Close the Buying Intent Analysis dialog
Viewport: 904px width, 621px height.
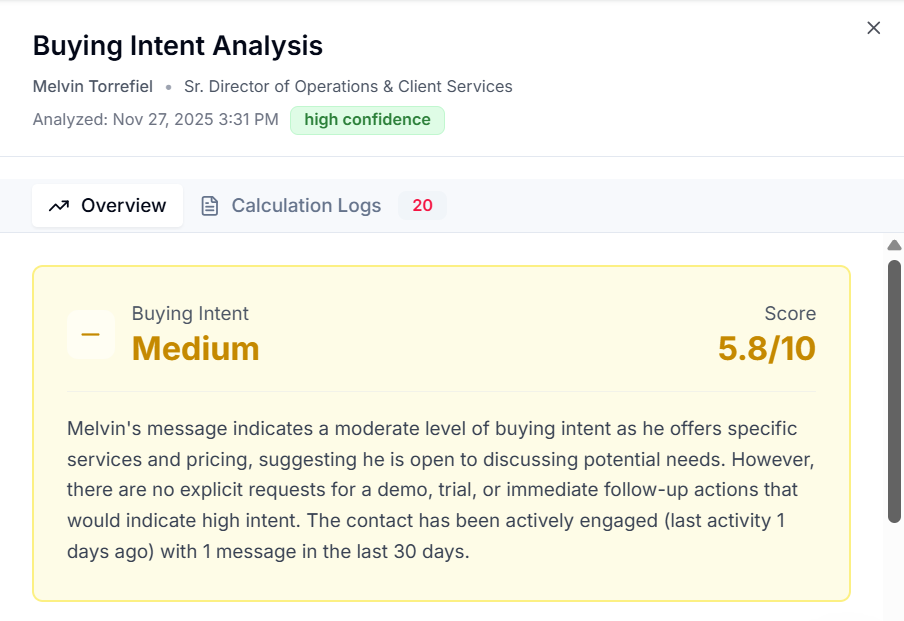(873, 28)
